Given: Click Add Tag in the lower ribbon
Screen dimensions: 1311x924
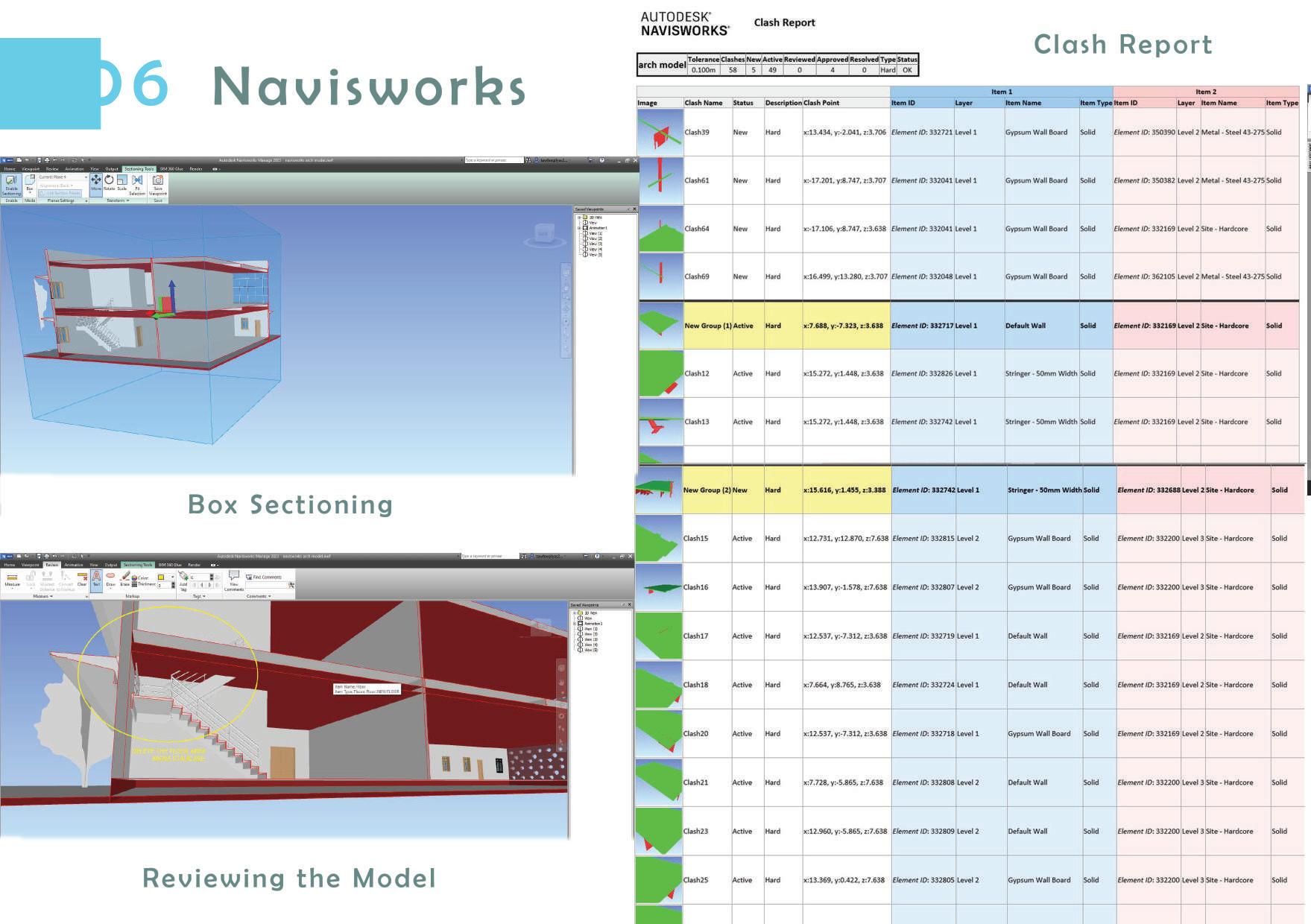Looking at the screenshot, I should (183, 580).
